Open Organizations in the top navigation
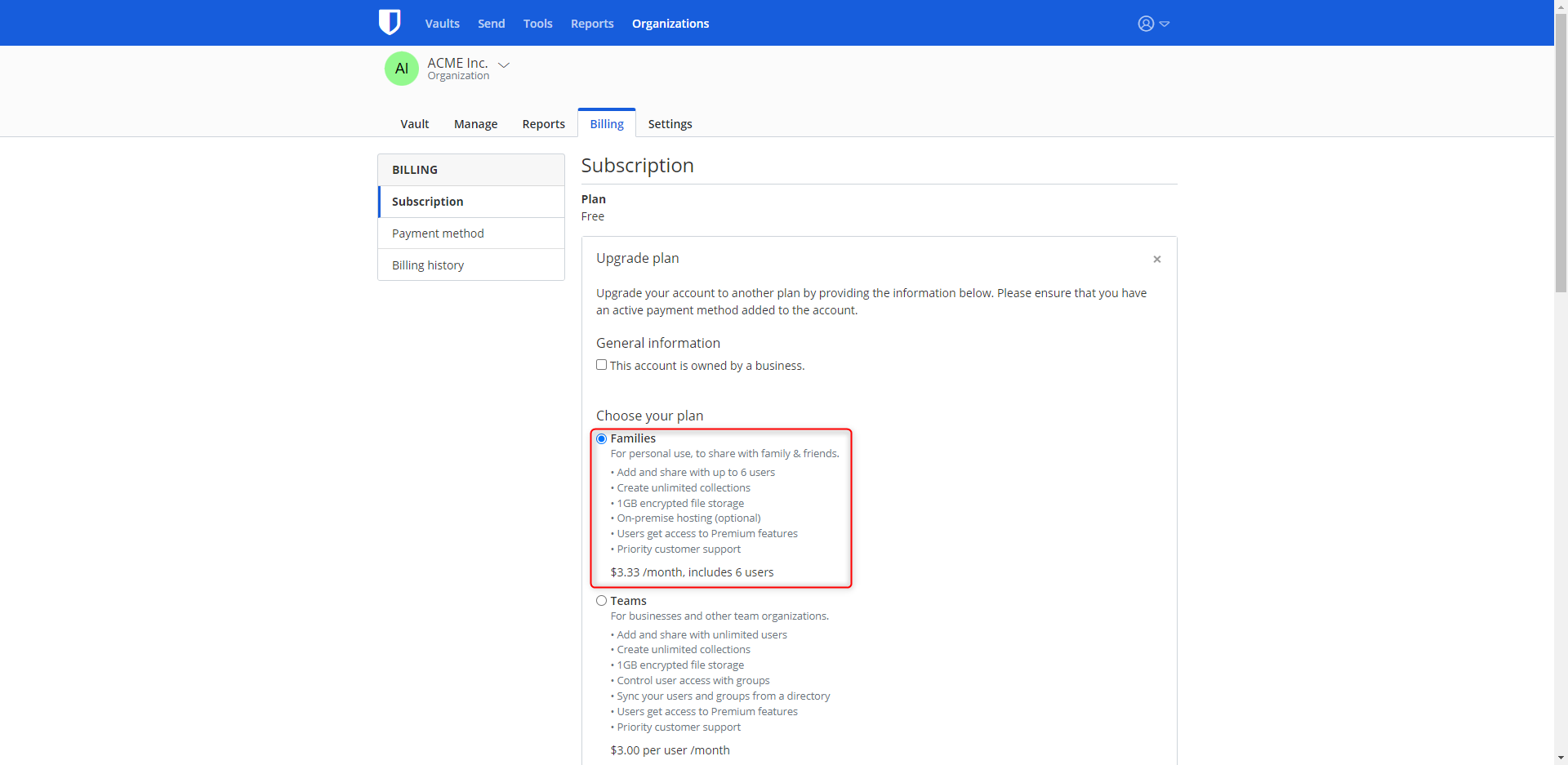 point(670,24)
